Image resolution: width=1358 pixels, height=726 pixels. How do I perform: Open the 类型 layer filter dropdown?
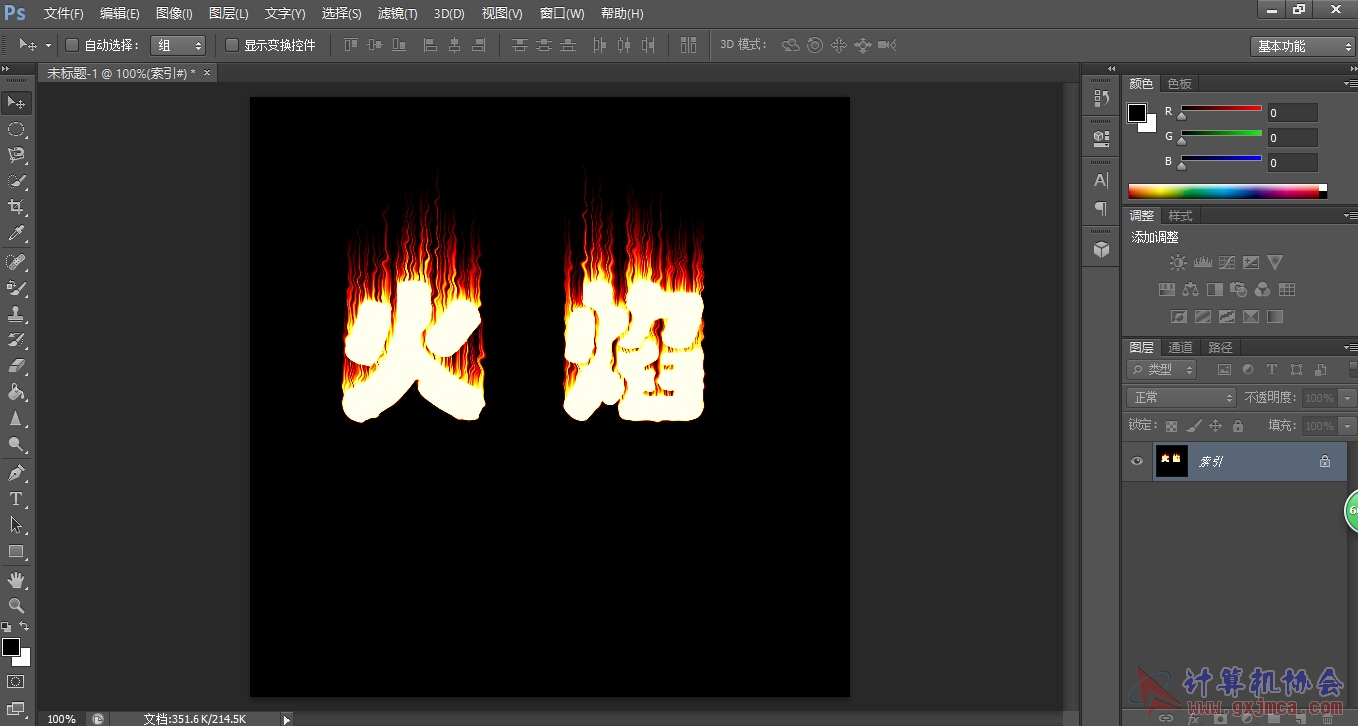pyautogui.click(x=1162, y=370)
